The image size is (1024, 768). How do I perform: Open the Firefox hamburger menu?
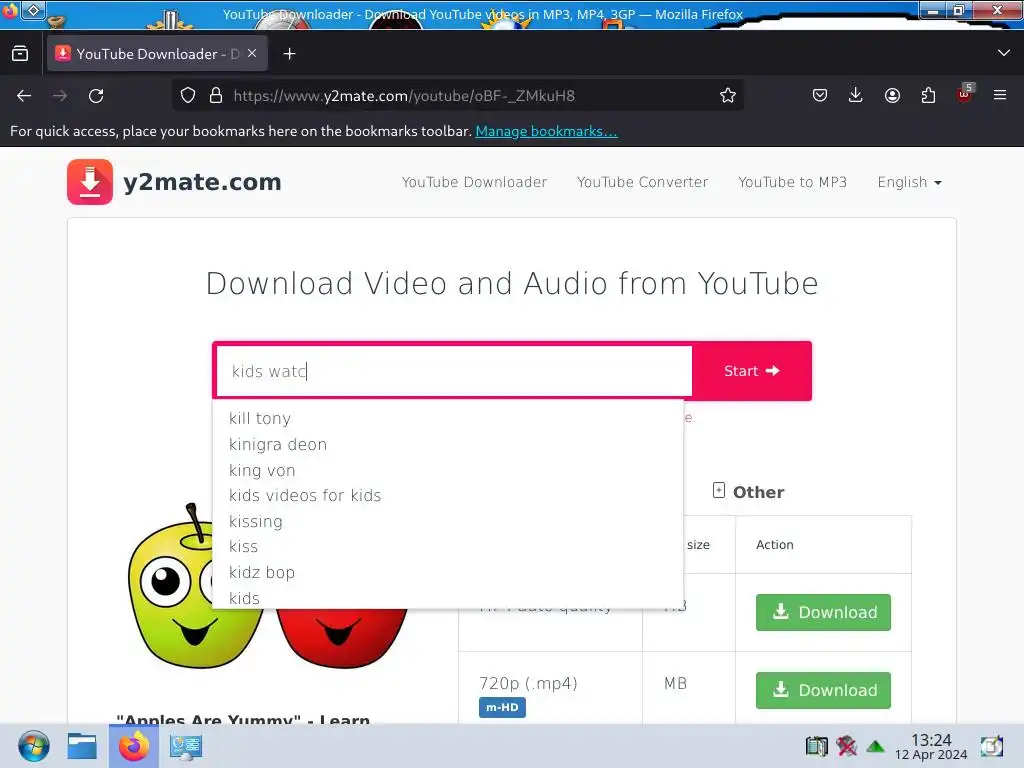(1000, 95)
